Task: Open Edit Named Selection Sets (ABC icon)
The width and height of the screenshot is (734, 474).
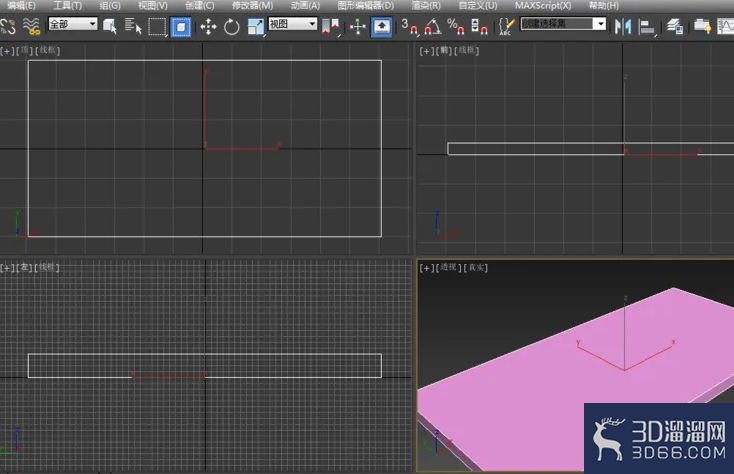Action: coord(506,27)
